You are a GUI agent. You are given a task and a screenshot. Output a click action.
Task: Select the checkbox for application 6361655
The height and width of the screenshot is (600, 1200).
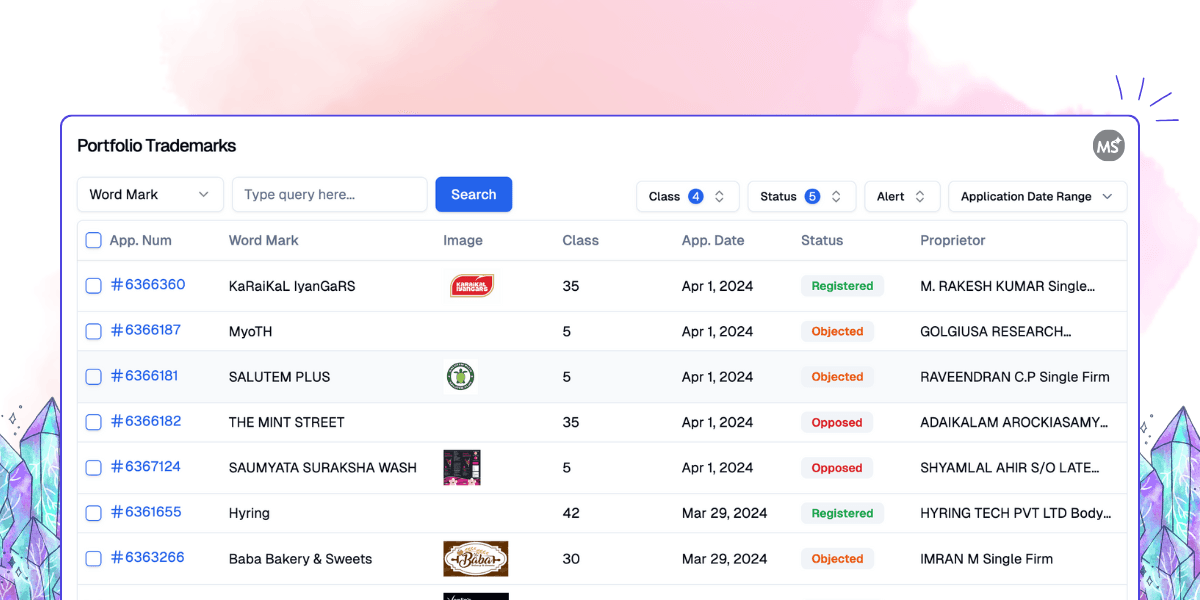click(93, 513)
